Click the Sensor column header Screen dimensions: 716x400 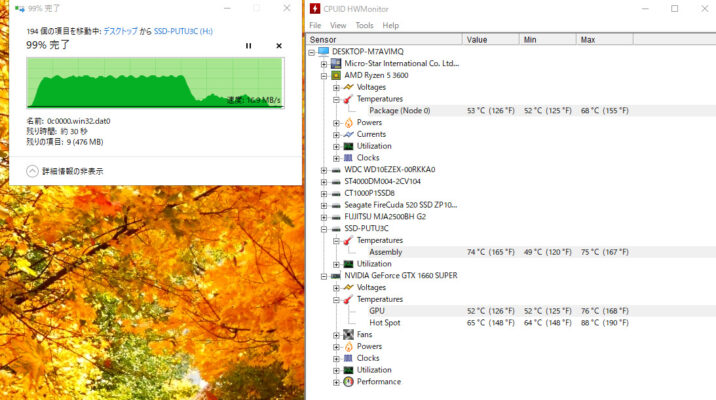coord(384,40)
